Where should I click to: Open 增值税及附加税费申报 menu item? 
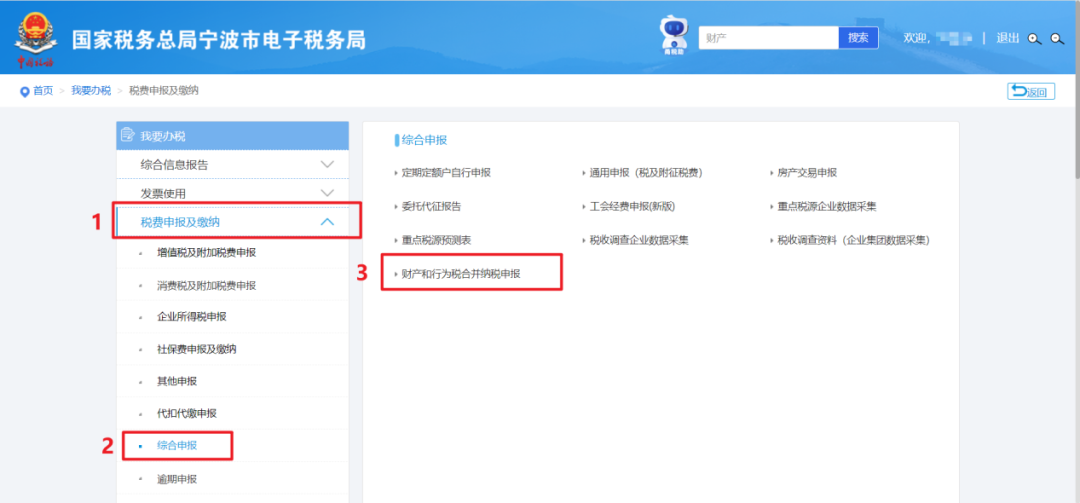pyautogui.click(x=206, y=253)
